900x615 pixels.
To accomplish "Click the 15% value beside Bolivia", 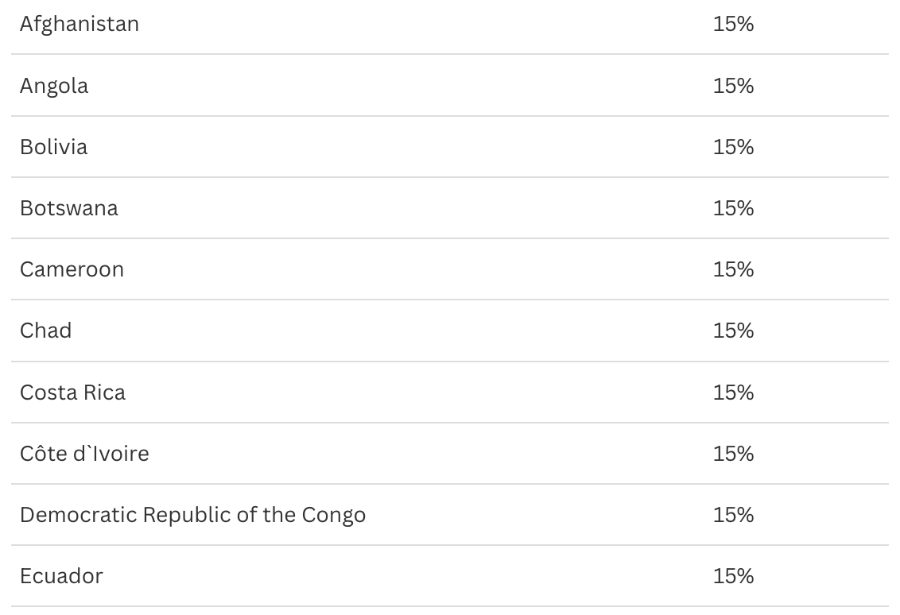I will 733,147.
